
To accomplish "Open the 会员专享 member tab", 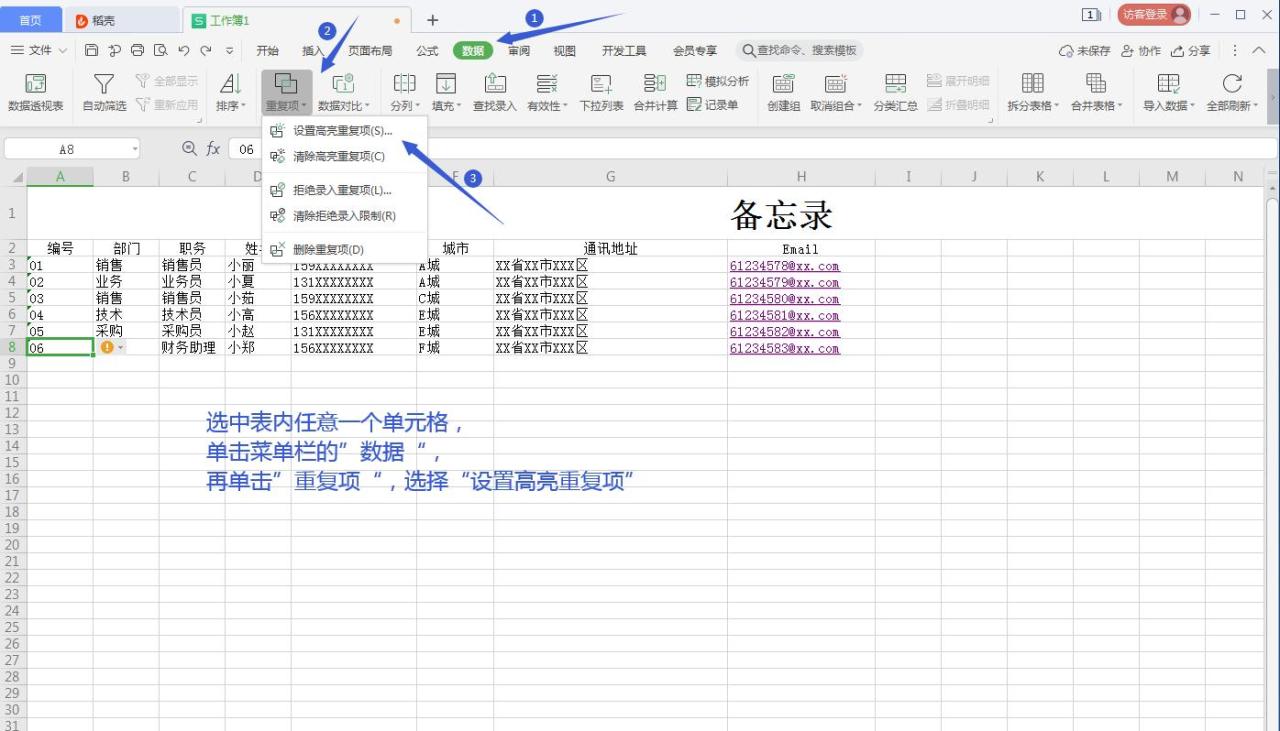I will tap(695, 51).
